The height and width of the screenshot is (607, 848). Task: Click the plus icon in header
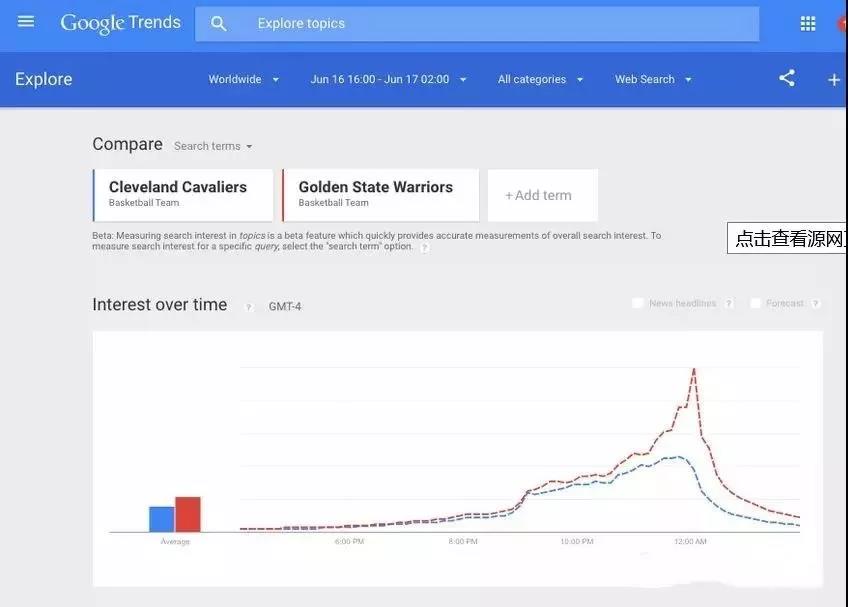click(x=834, y=80)
